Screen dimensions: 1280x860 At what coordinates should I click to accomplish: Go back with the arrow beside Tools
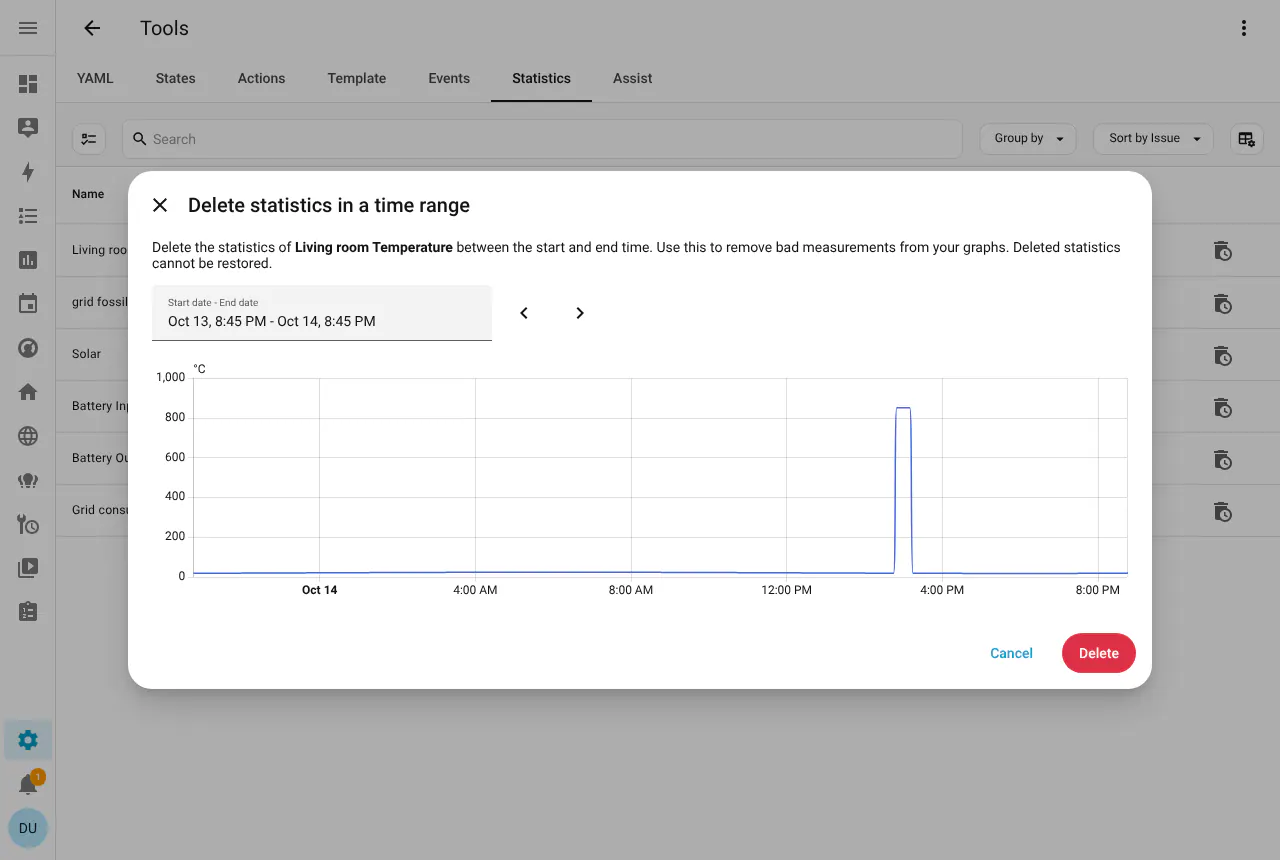pos(92,28)
